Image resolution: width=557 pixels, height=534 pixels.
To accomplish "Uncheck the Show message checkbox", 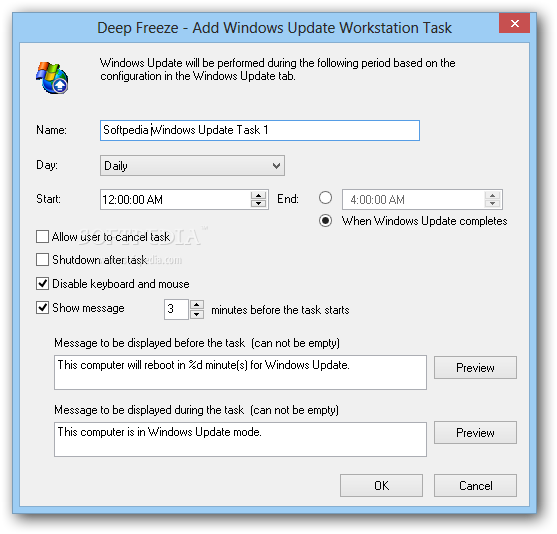I will pyautogui.click(x=42, y=308).
